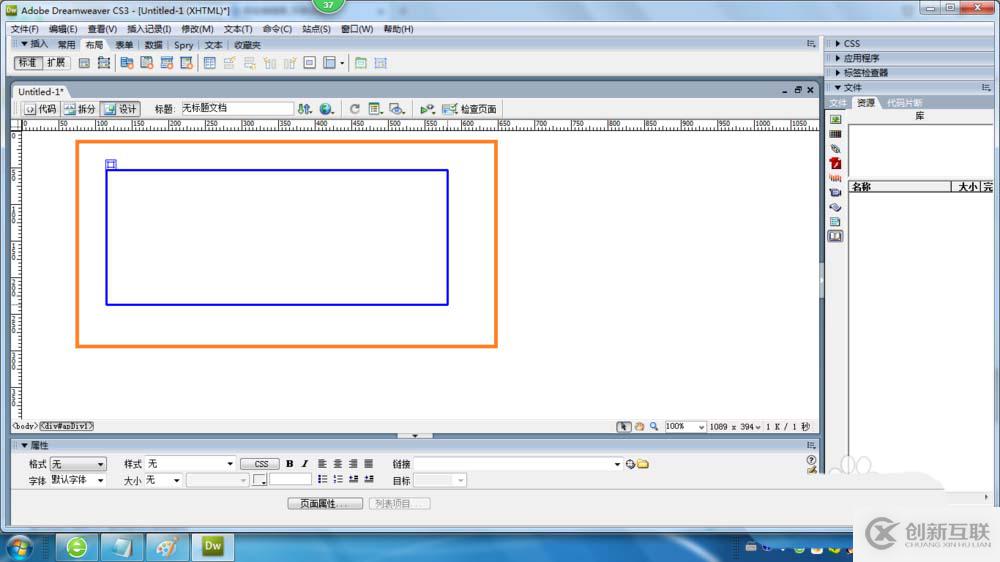1000x562 pixels.
Task: Toggle Italic formatting
Action: (x=305, y=464)
